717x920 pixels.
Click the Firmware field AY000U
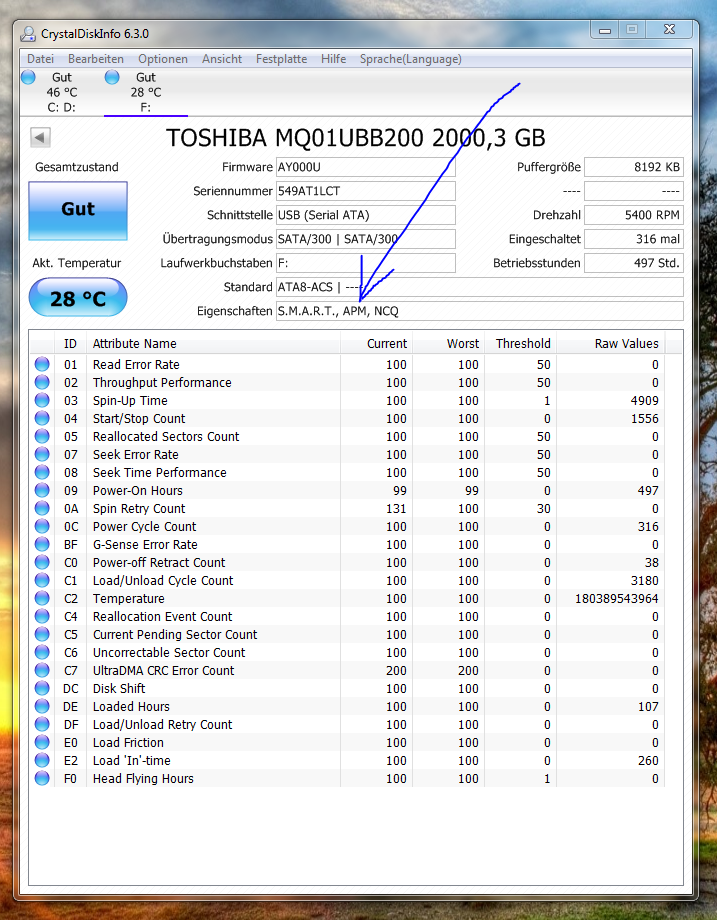366,167
